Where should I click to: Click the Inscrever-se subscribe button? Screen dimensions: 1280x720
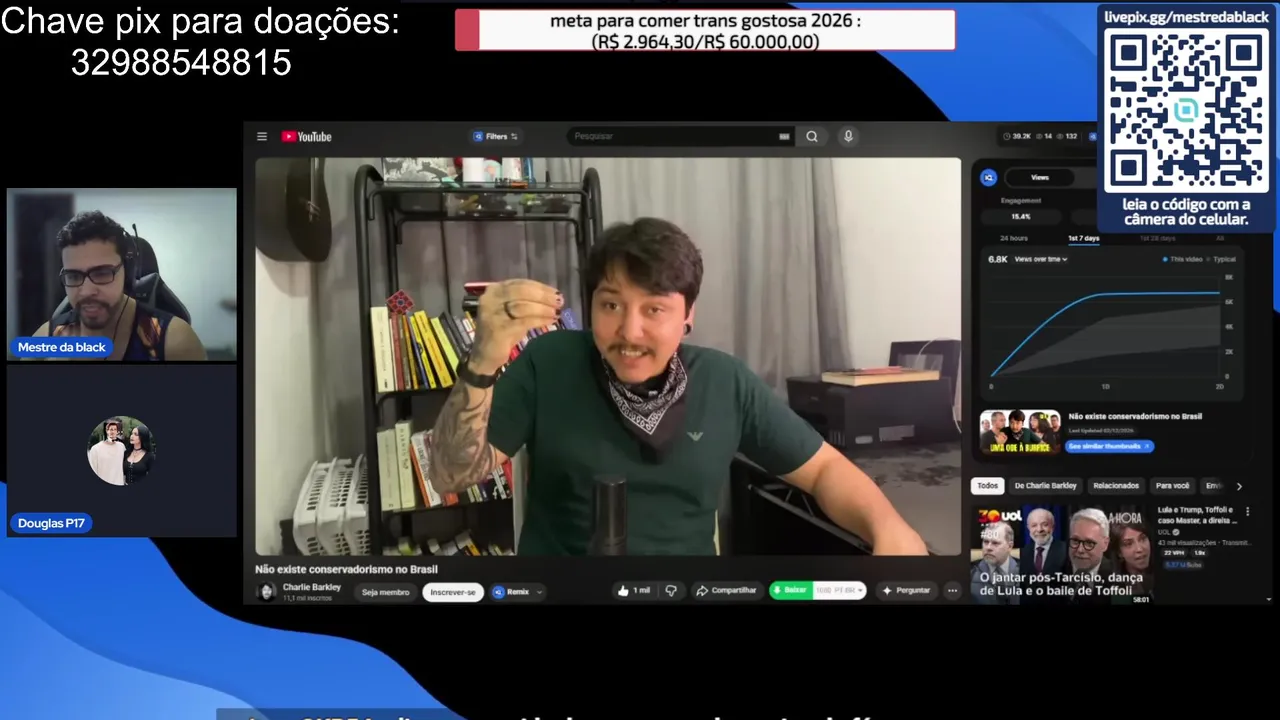(x=453, y=592)
